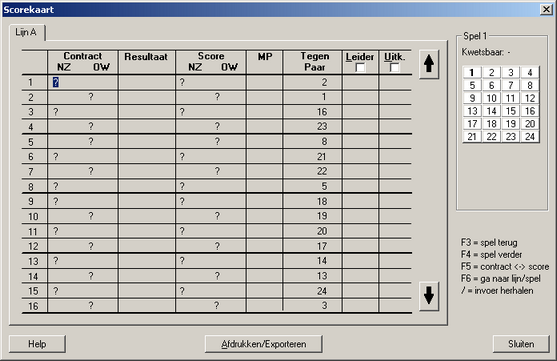Select spel 7 in the Spel grid
The width and height of the screenshot is (557, 361).
click(511, 85)
